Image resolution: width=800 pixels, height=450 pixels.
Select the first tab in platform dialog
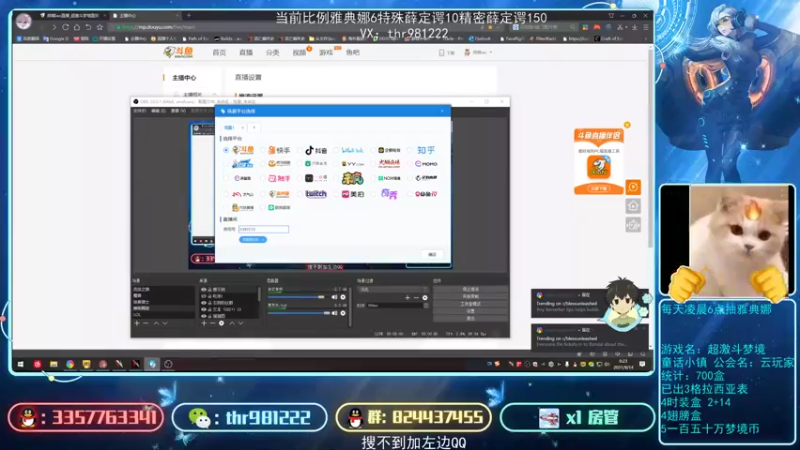229,128
